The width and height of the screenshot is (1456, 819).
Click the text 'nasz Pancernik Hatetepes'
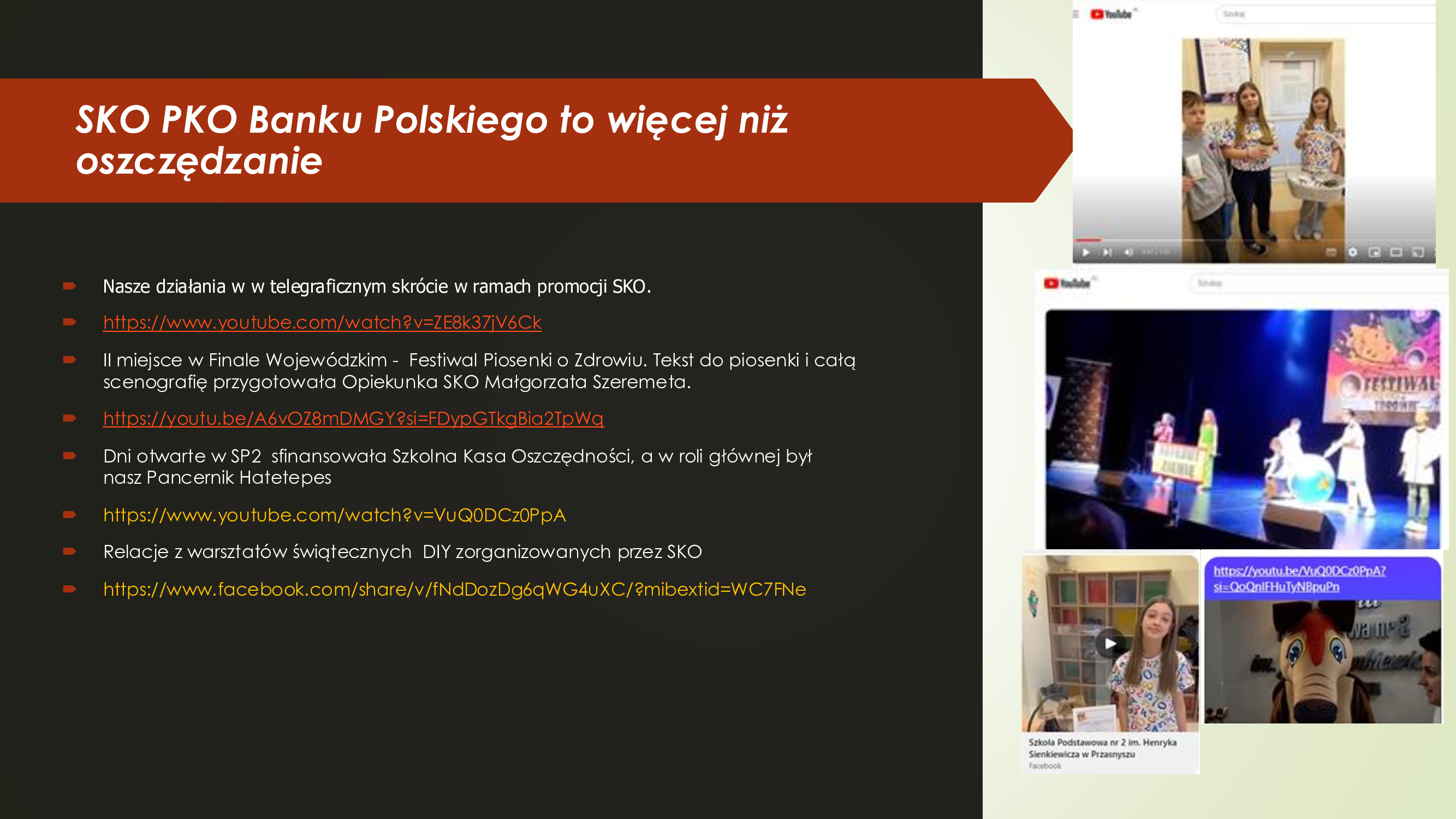coord(217,478)
